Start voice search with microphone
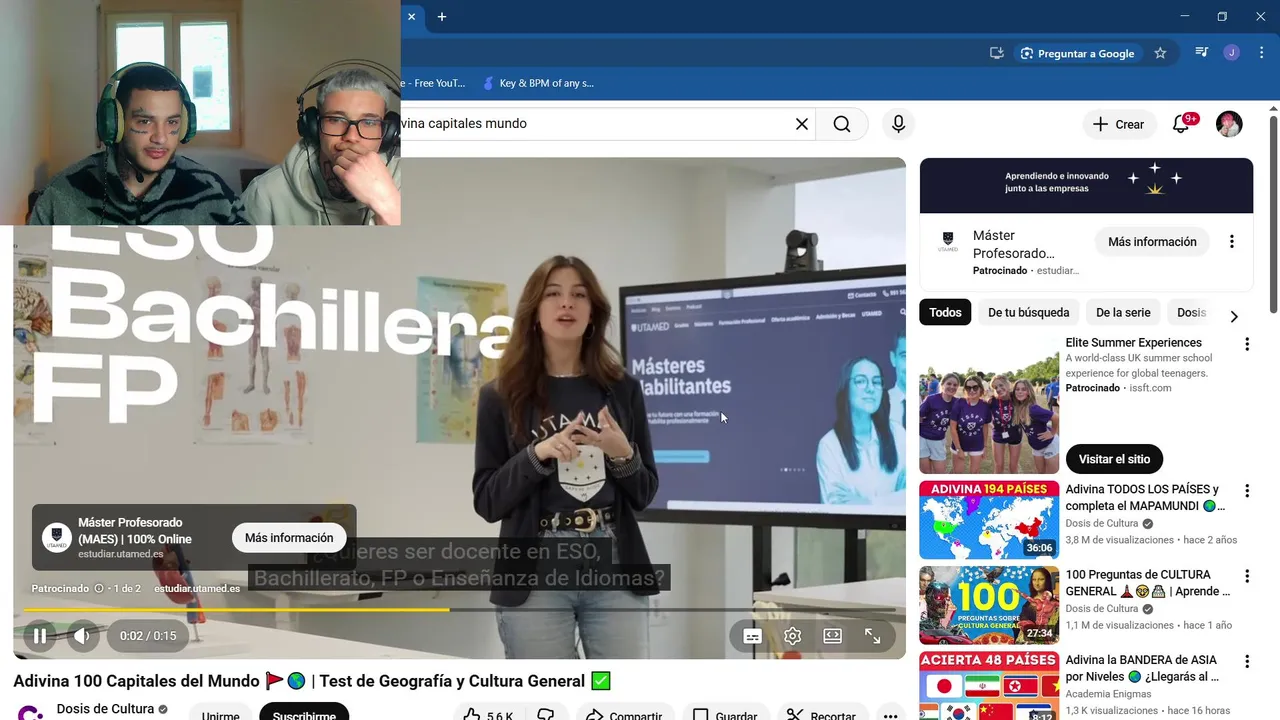This screenshot has width=1280, height=720. [898, 124]
